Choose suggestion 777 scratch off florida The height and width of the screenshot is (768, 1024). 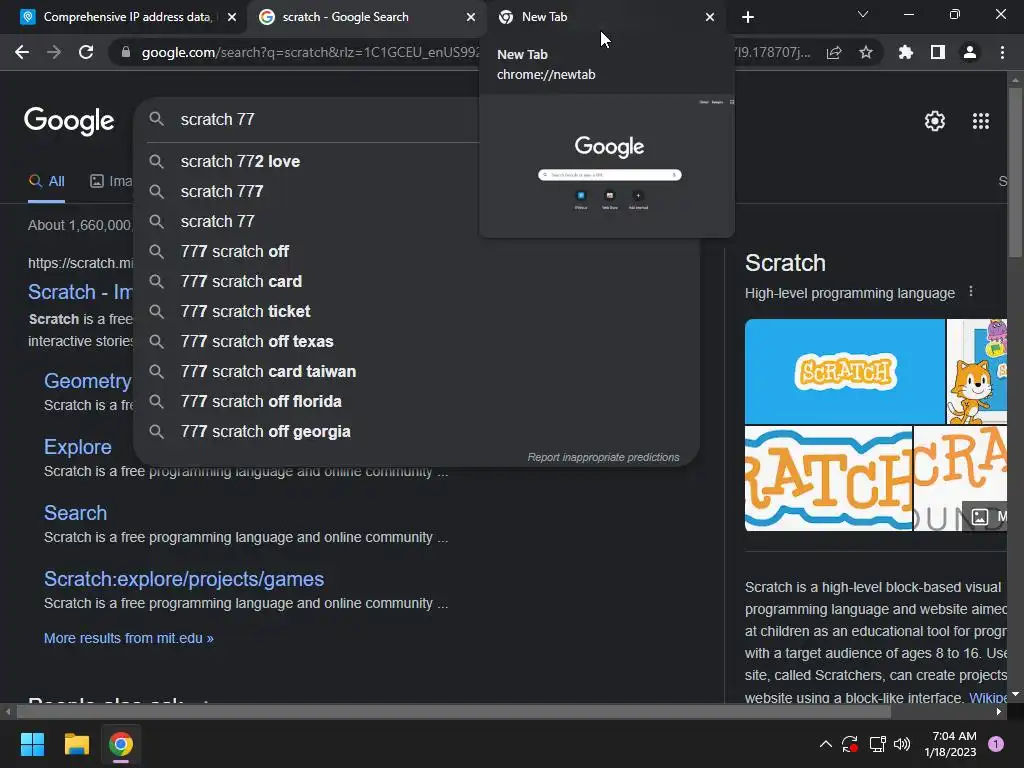pyautogui.click(x=417, y=402)
